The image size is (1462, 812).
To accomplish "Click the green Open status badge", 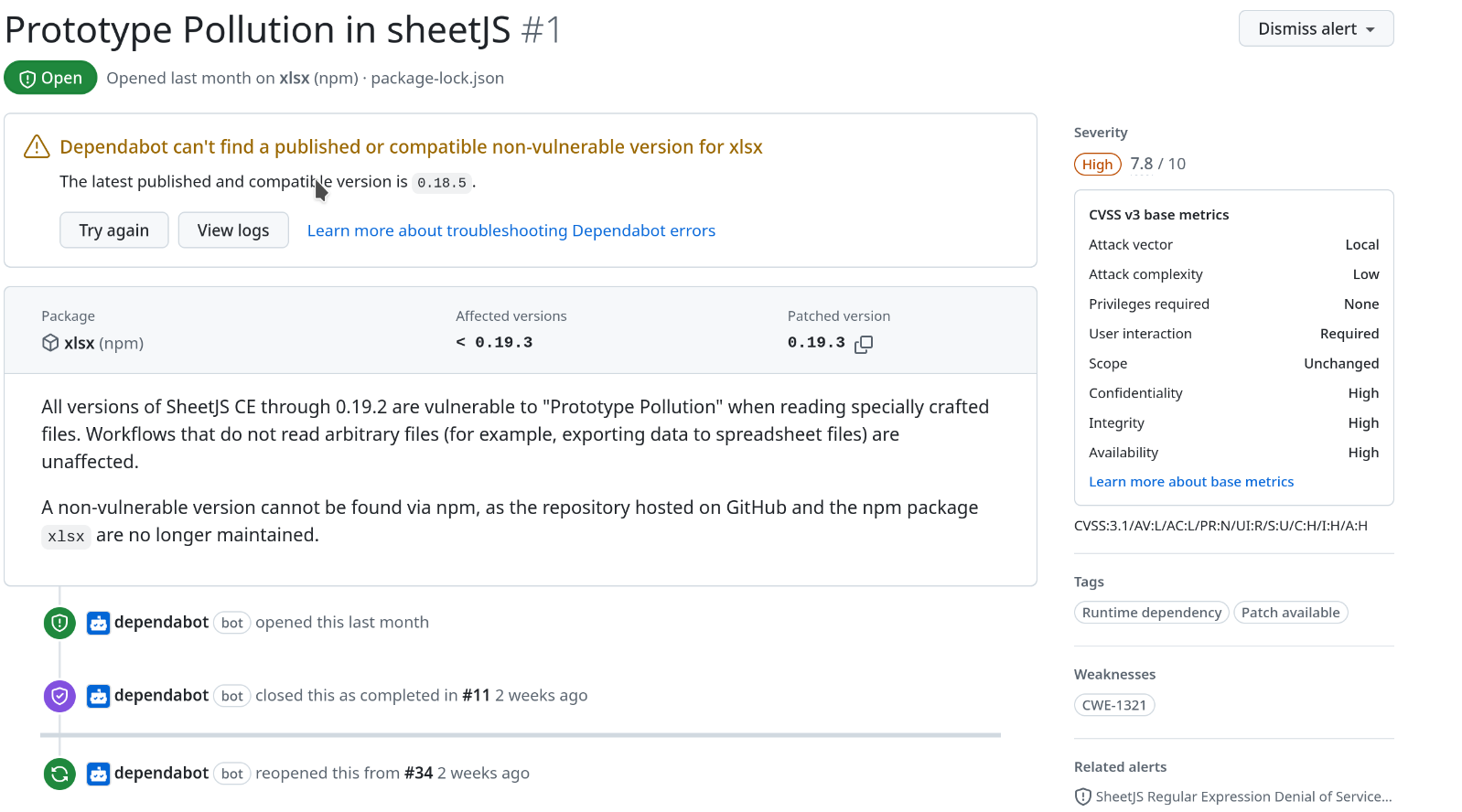I will [x=50, y=78].
